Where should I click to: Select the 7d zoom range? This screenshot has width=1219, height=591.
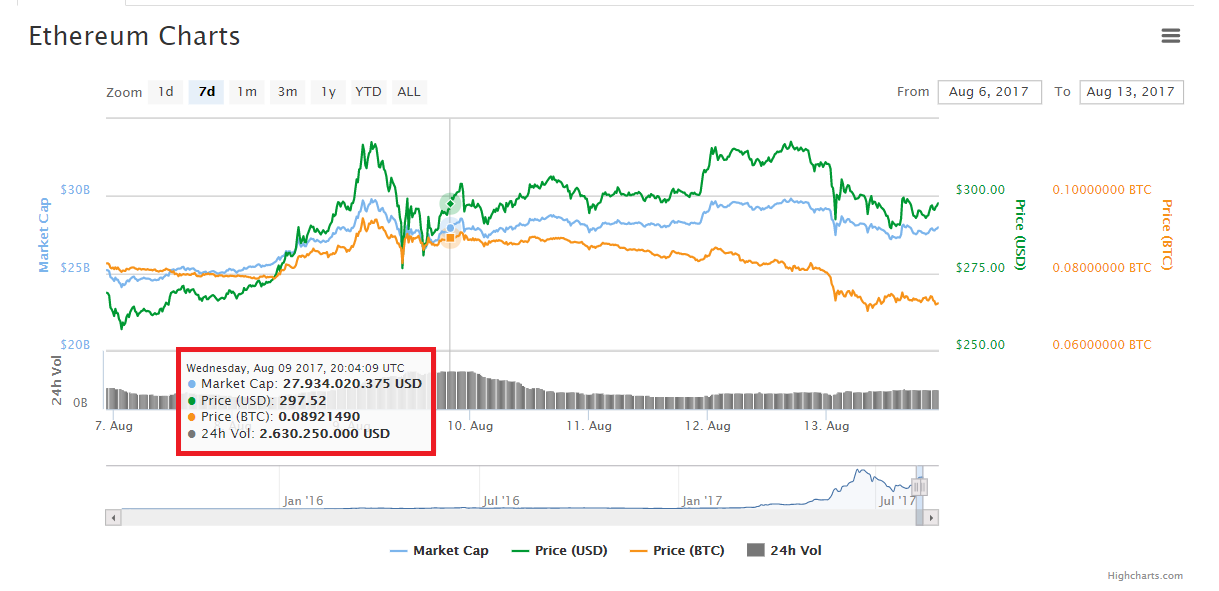pyautogui.click(x=206, y=92)
